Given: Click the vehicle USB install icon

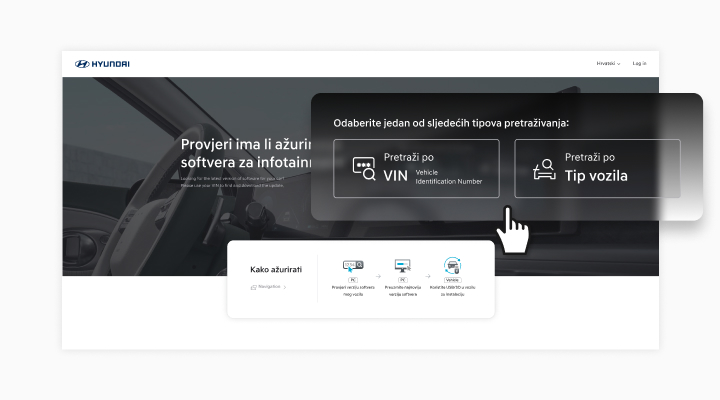Looking at the screenshot, I should [x=452, y=266].
